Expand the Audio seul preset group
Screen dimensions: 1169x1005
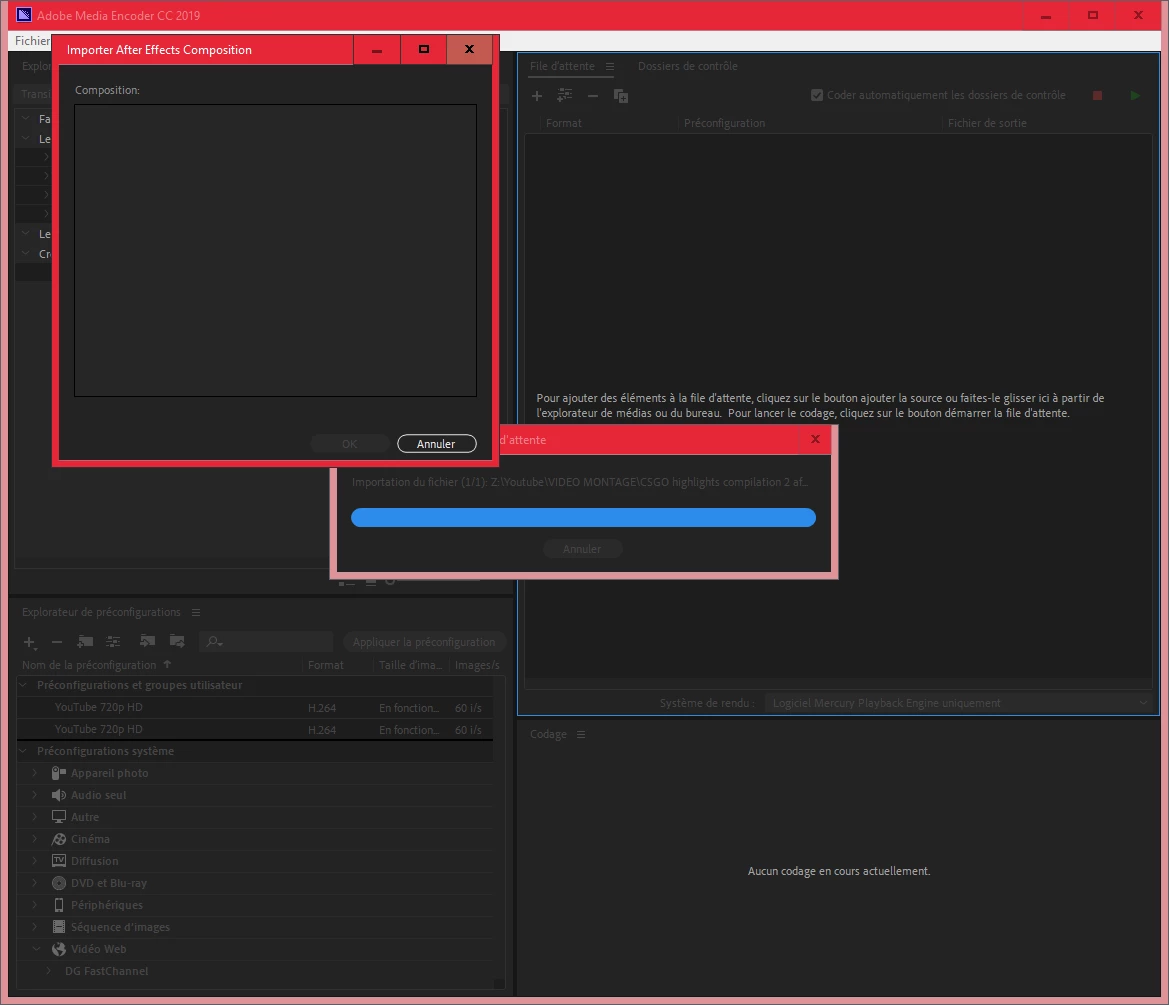click(34, 795)
